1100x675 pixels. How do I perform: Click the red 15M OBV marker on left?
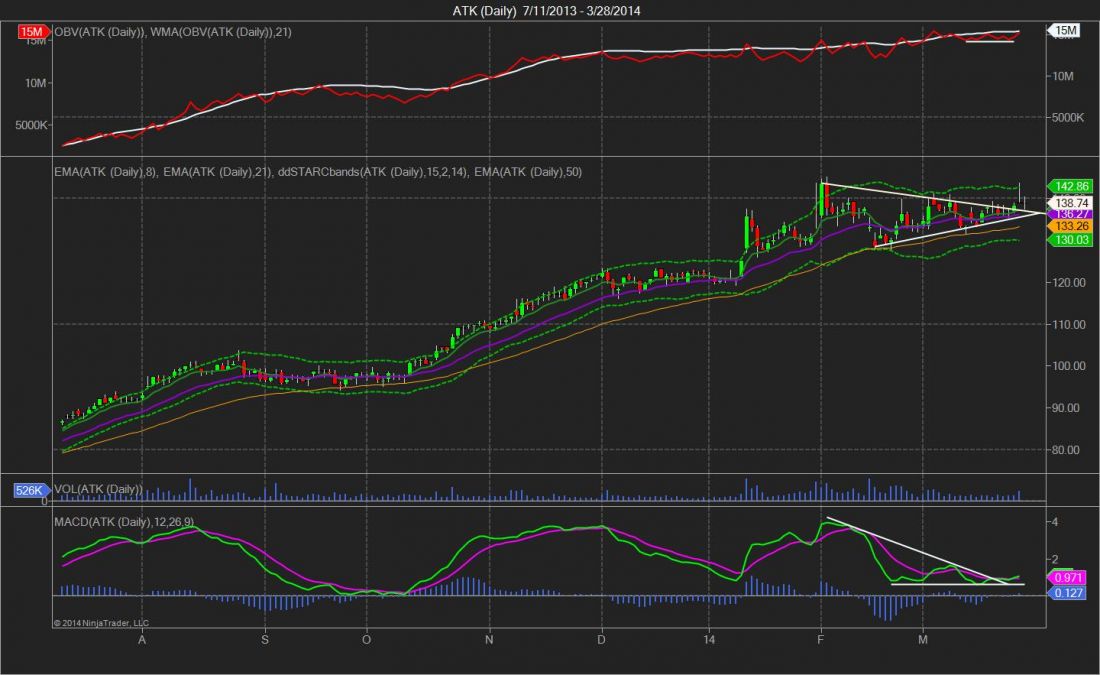pyautogui.click(x=32, y=32)
